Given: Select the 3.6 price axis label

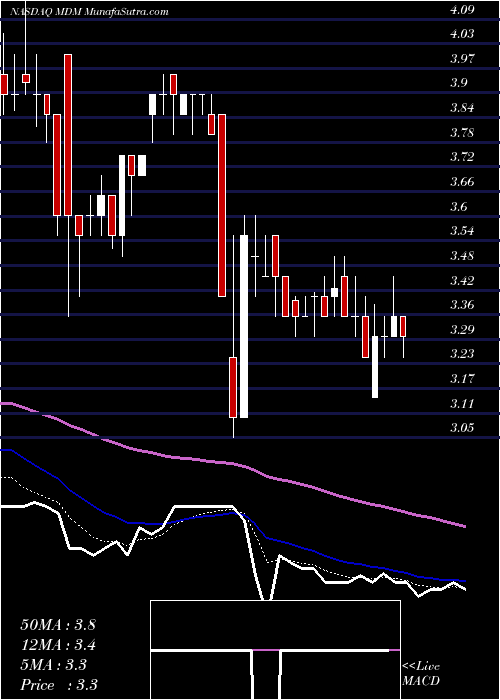Looking at the screenshot, I should pyautogui.click(x=458, y=207).
